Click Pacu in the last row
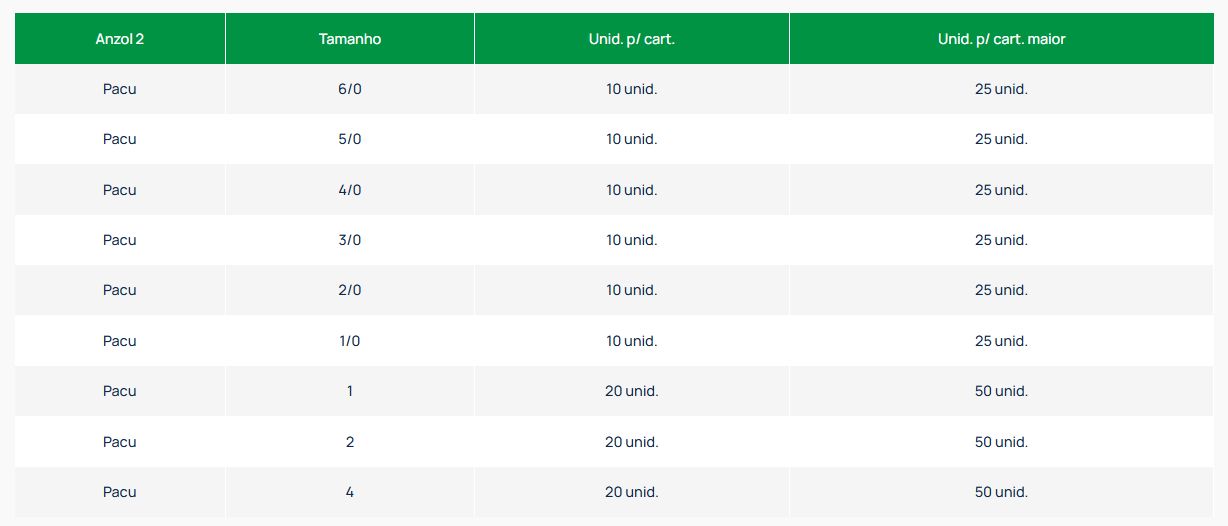1228x526 pixels. click(120, 492)
